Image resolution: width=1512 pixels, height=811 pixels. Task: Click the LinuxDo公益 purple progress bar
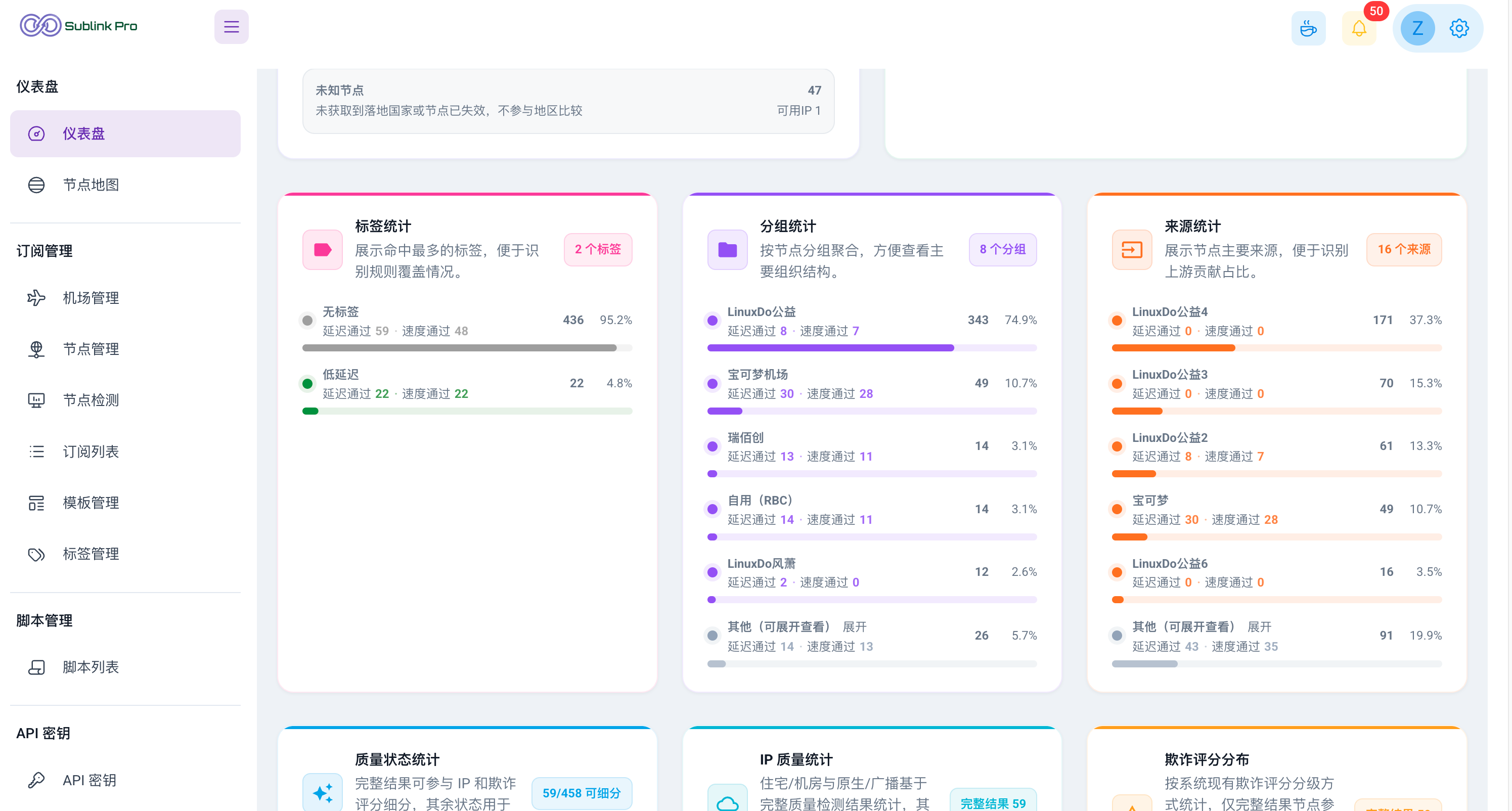[872, 348]
